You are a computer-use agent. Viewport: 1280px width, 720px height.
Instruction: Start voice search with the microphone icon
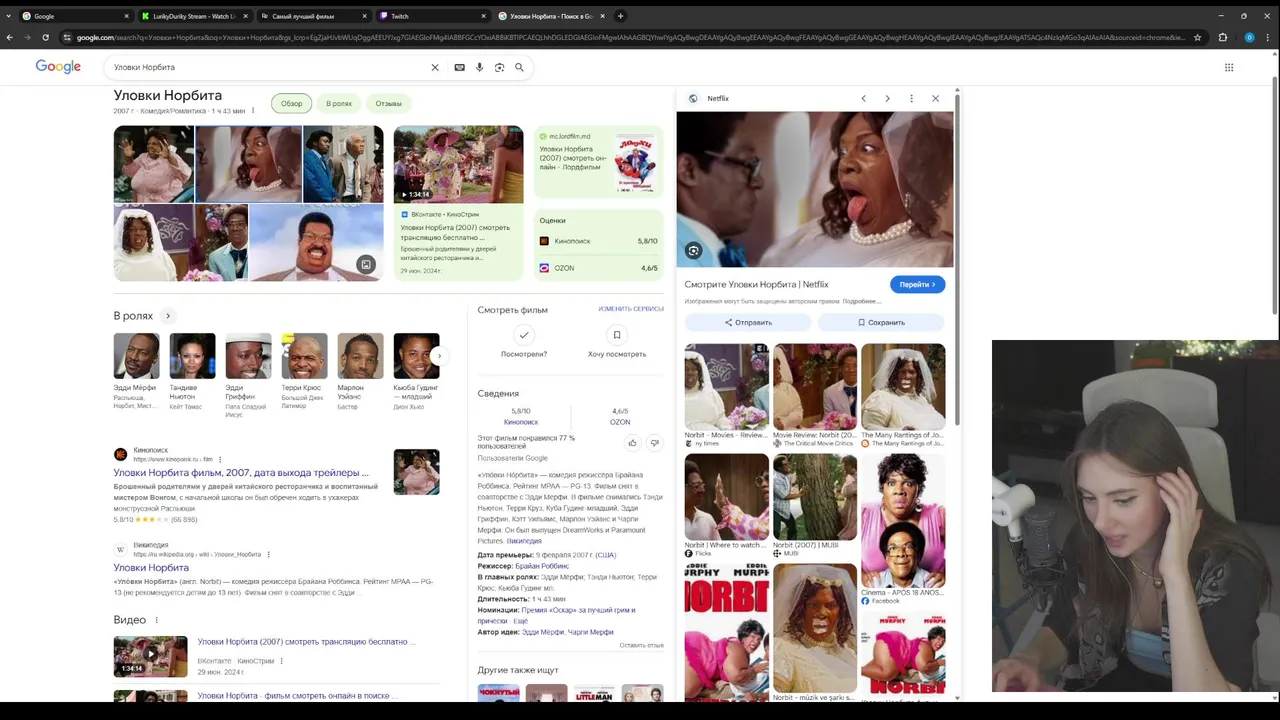point(479,67)
